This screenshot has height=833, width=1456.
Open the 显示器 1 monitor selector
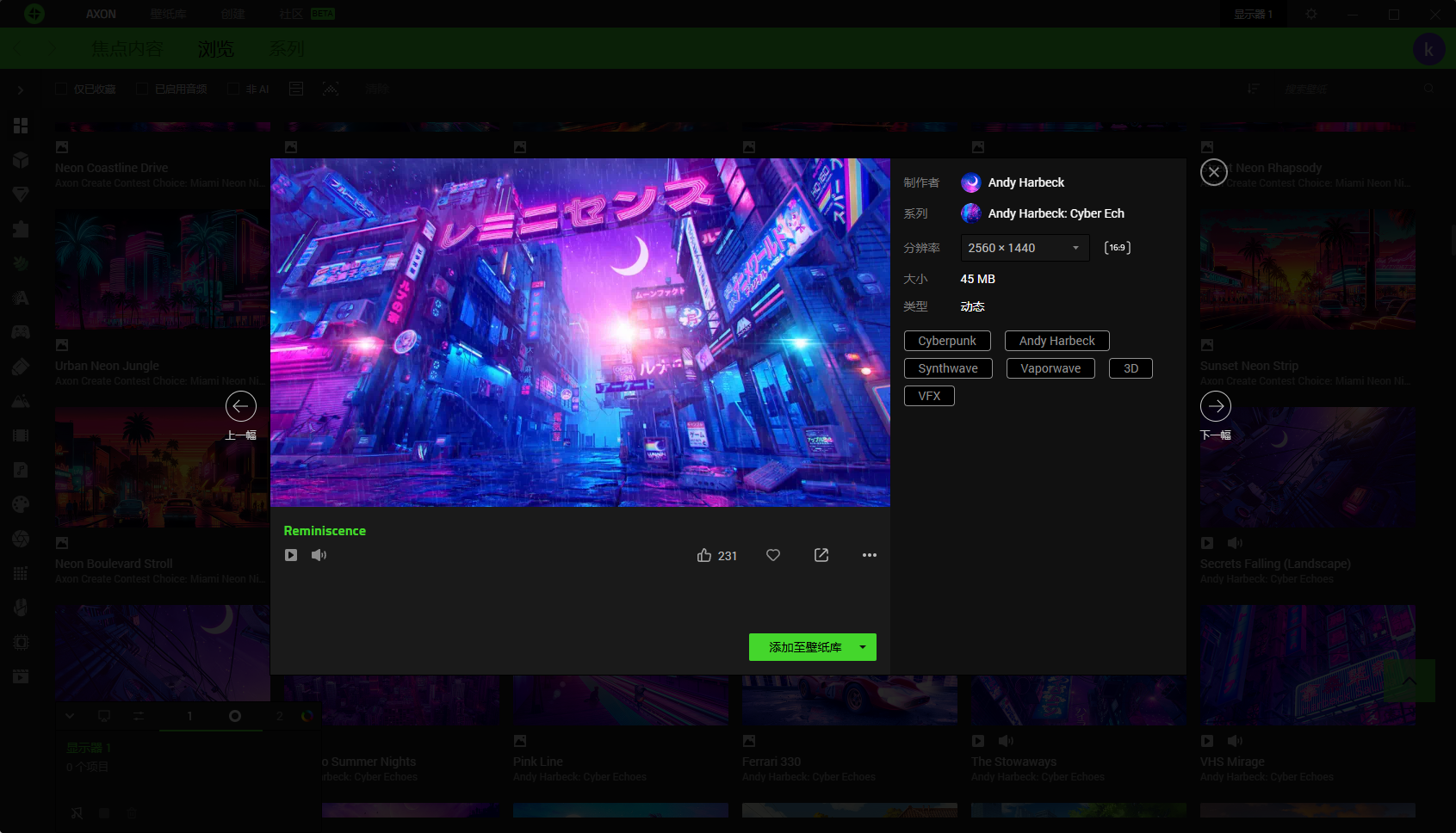click(x=1253, y=14)
